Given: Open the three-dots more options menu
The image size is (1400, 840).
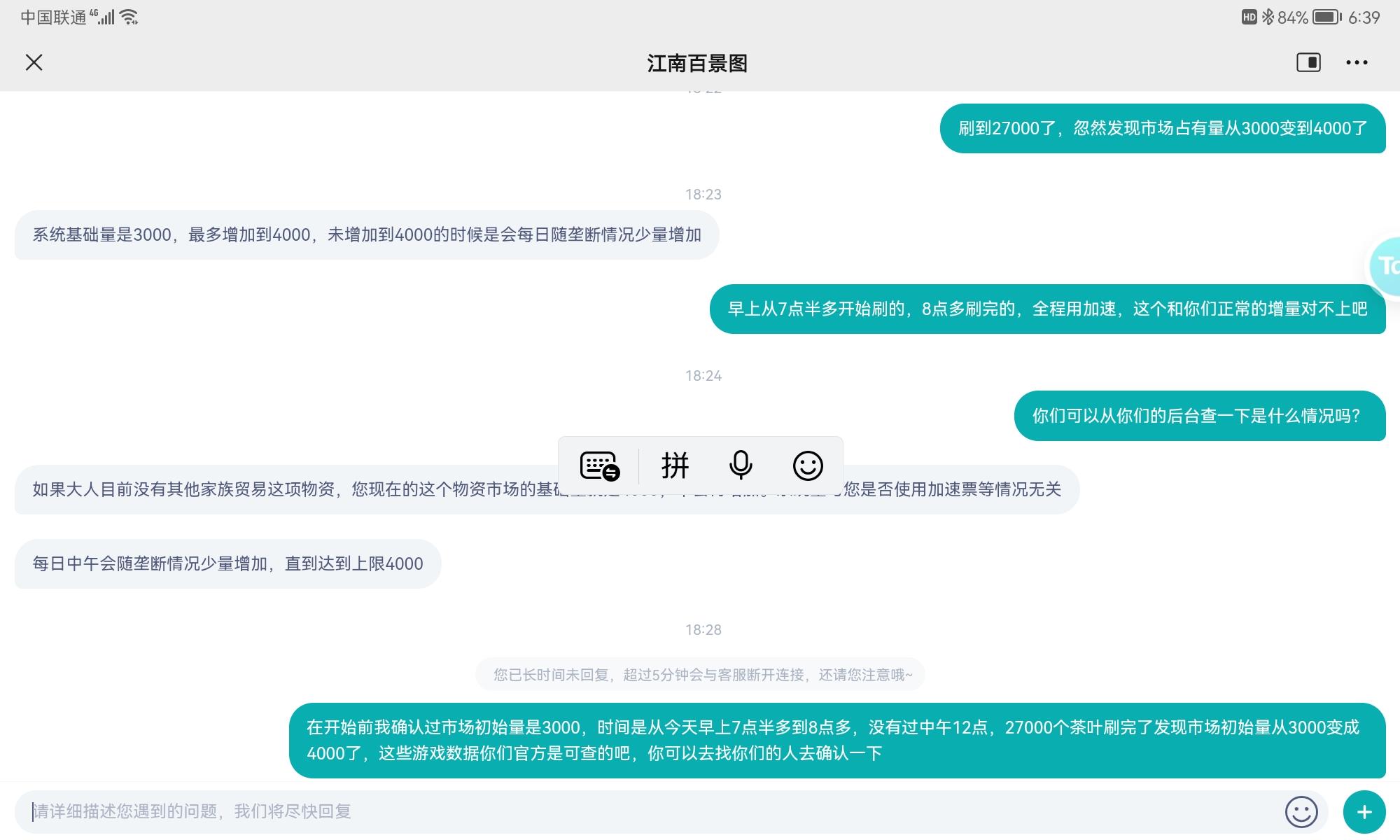Looking at the screenshot, I should 1356,63.
